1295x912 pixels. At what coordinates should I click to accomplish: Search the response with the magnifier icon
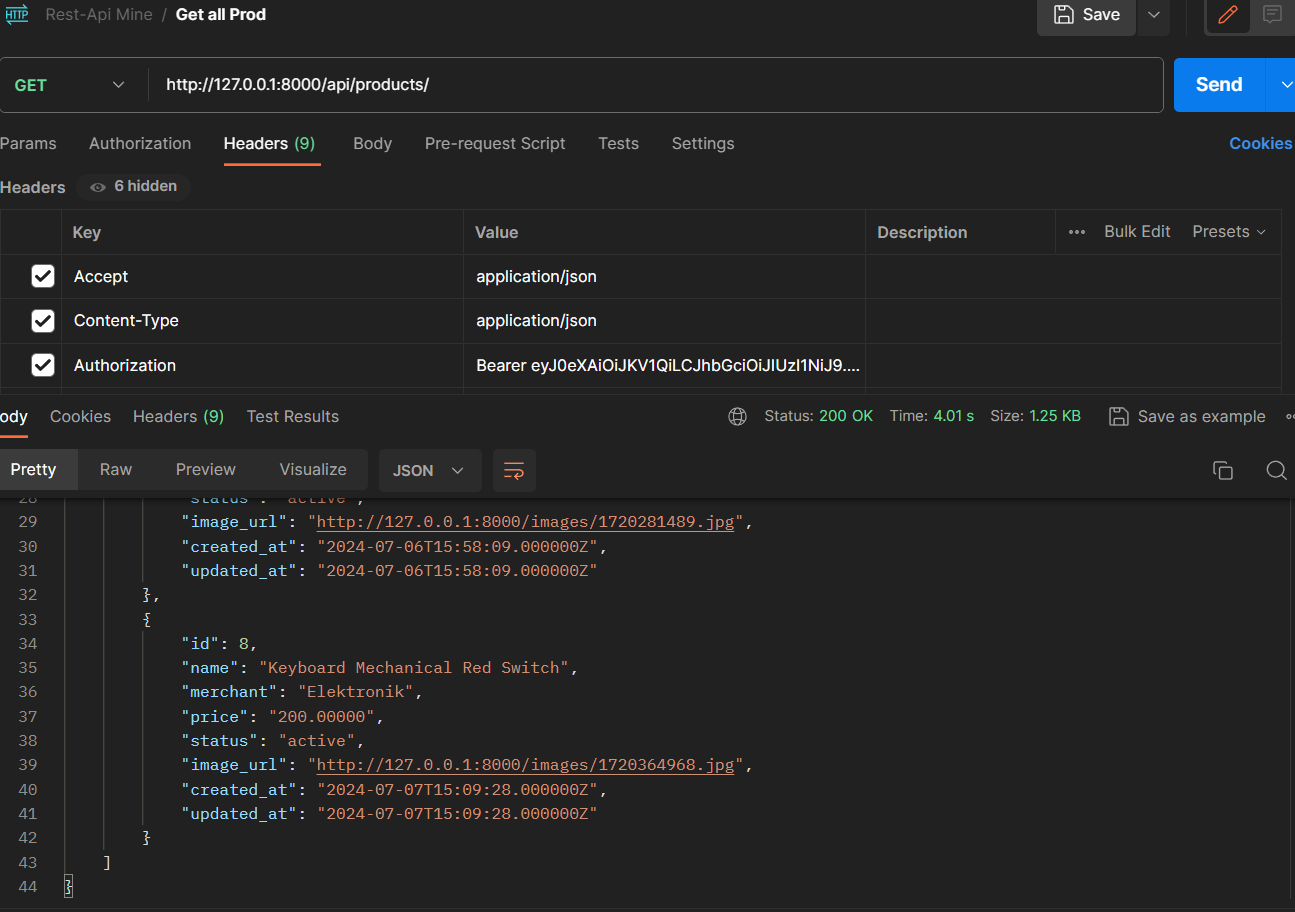[x=1276, y=470]
